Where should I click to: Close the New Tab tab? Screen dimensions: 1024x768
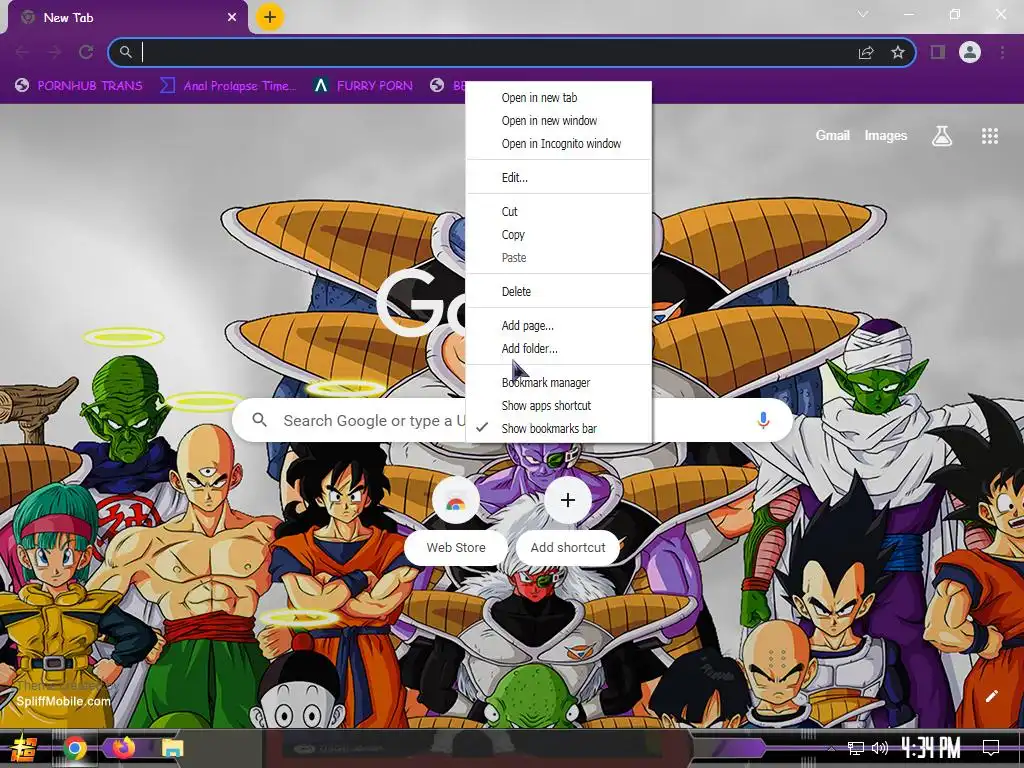232,18
